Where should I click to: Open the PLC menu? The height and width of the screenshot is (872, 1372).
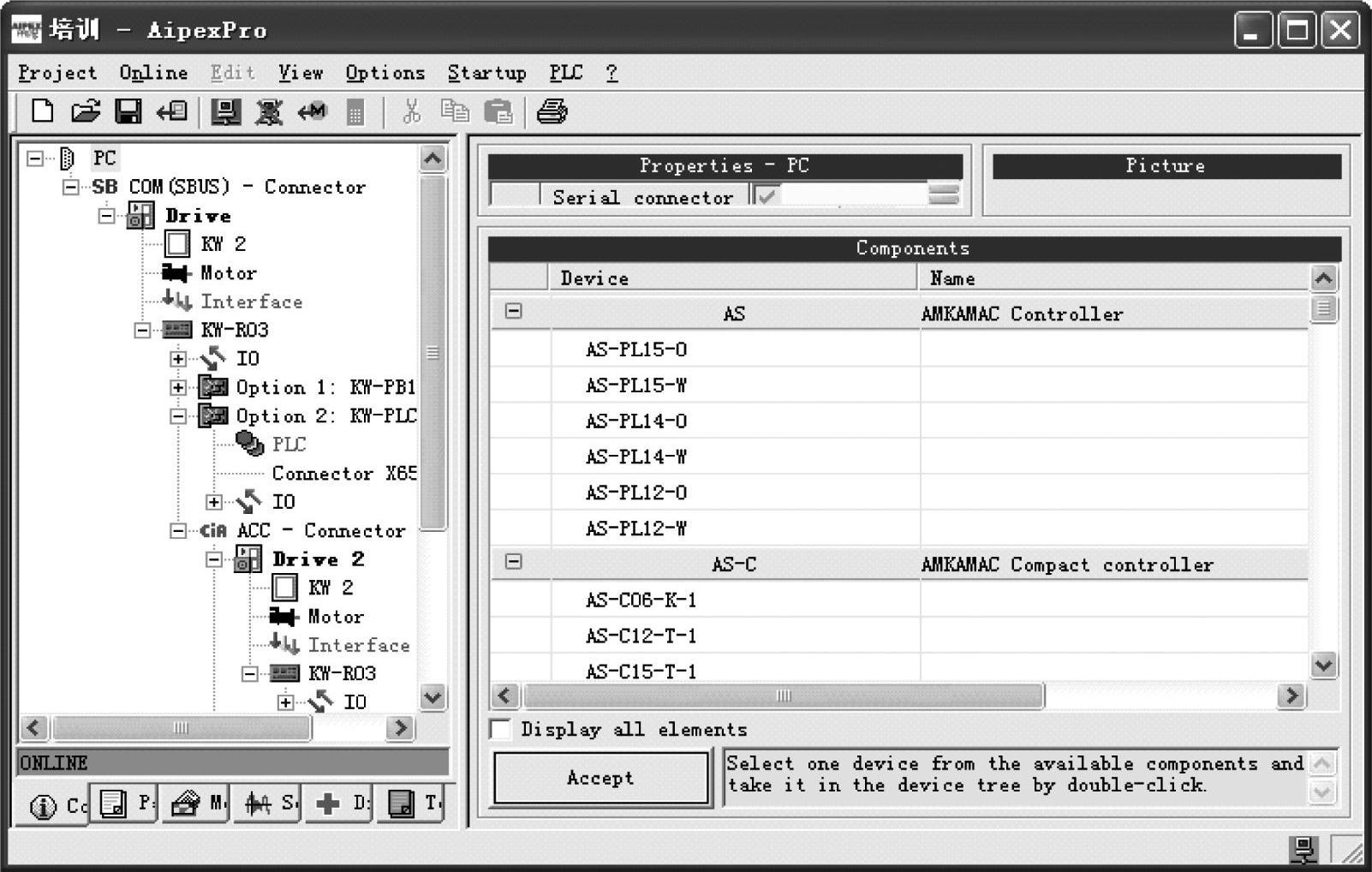click(566, 73)
